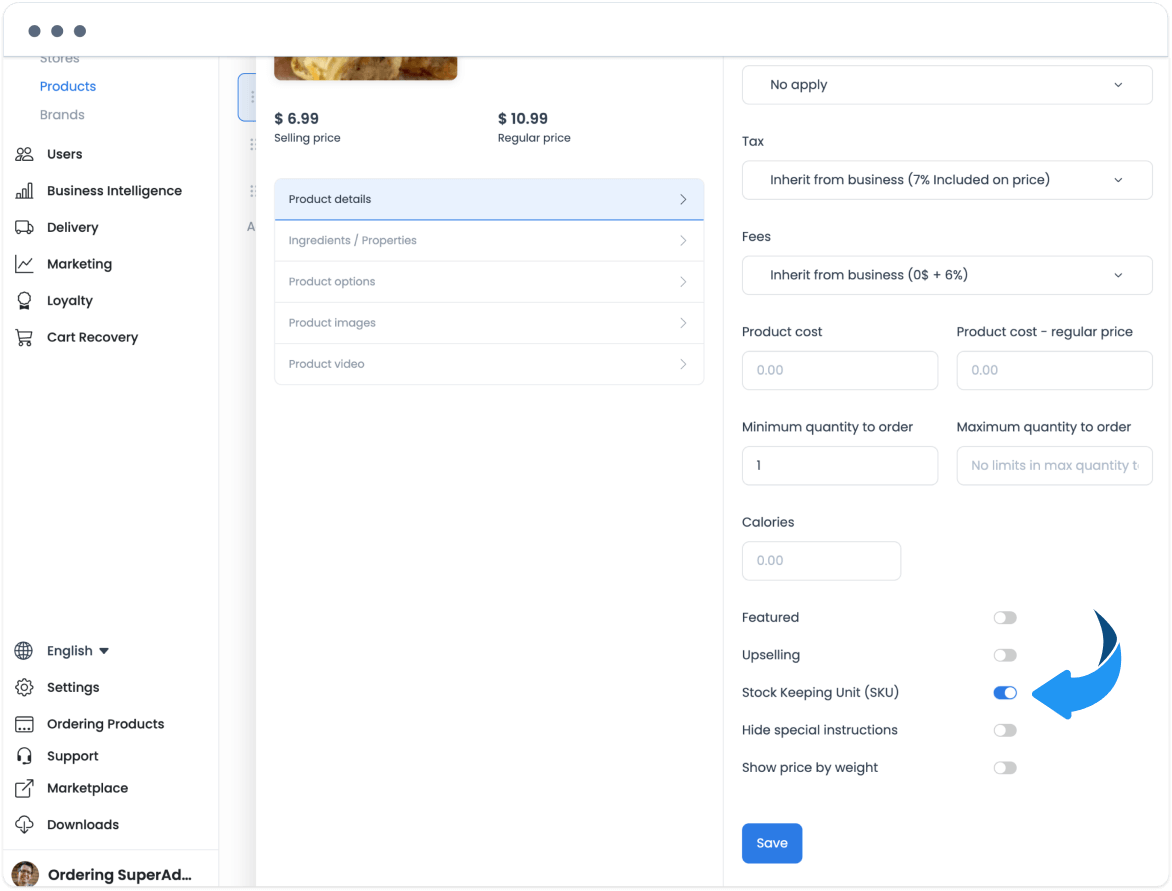
Task: Select the Product video row
Action: pyautogui.click(x=489, y=364)
